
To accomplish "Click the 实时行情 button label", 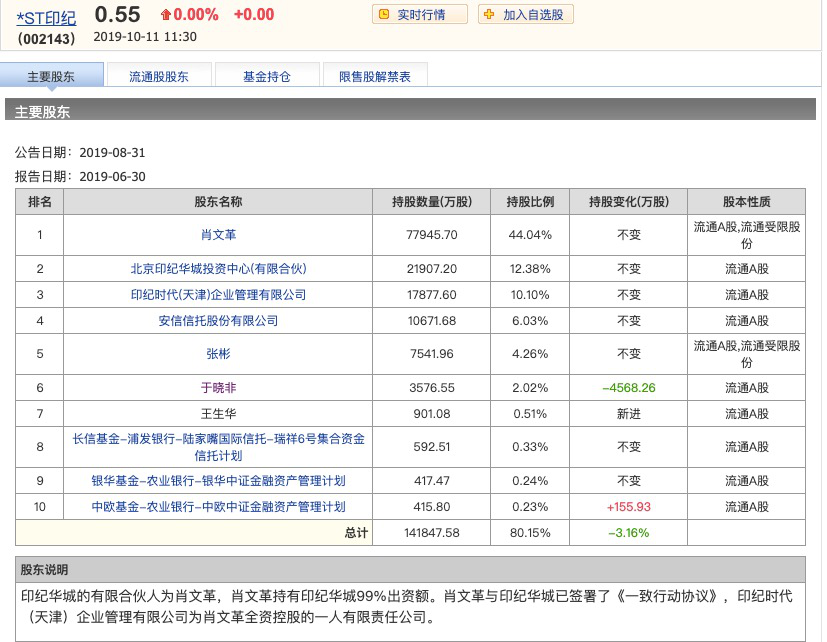I will click(x=421, y=15).
